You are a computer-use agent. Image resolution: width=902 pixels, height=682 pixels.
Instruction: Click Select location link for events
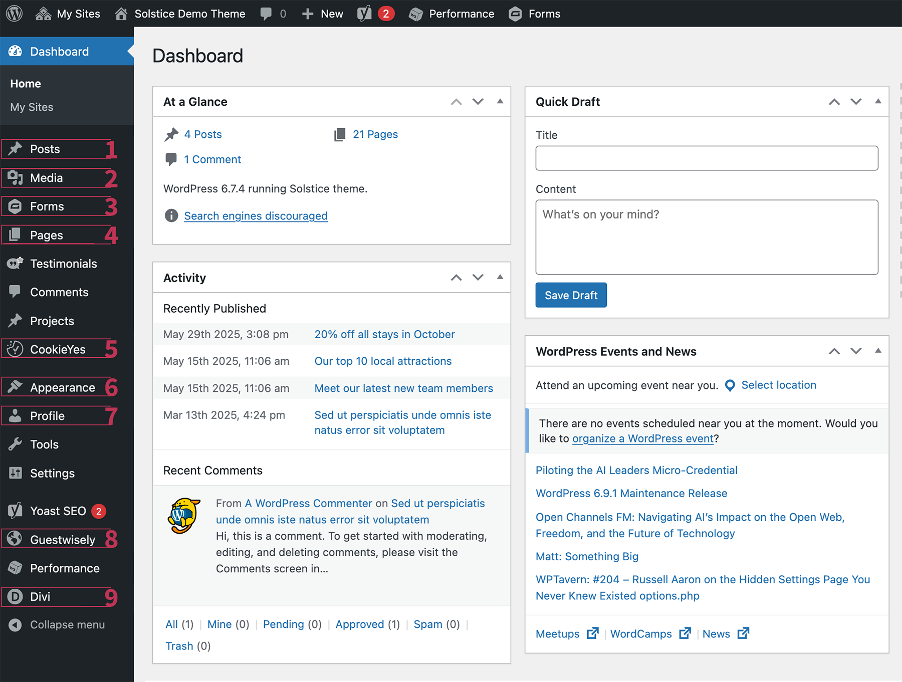point(778,385)
